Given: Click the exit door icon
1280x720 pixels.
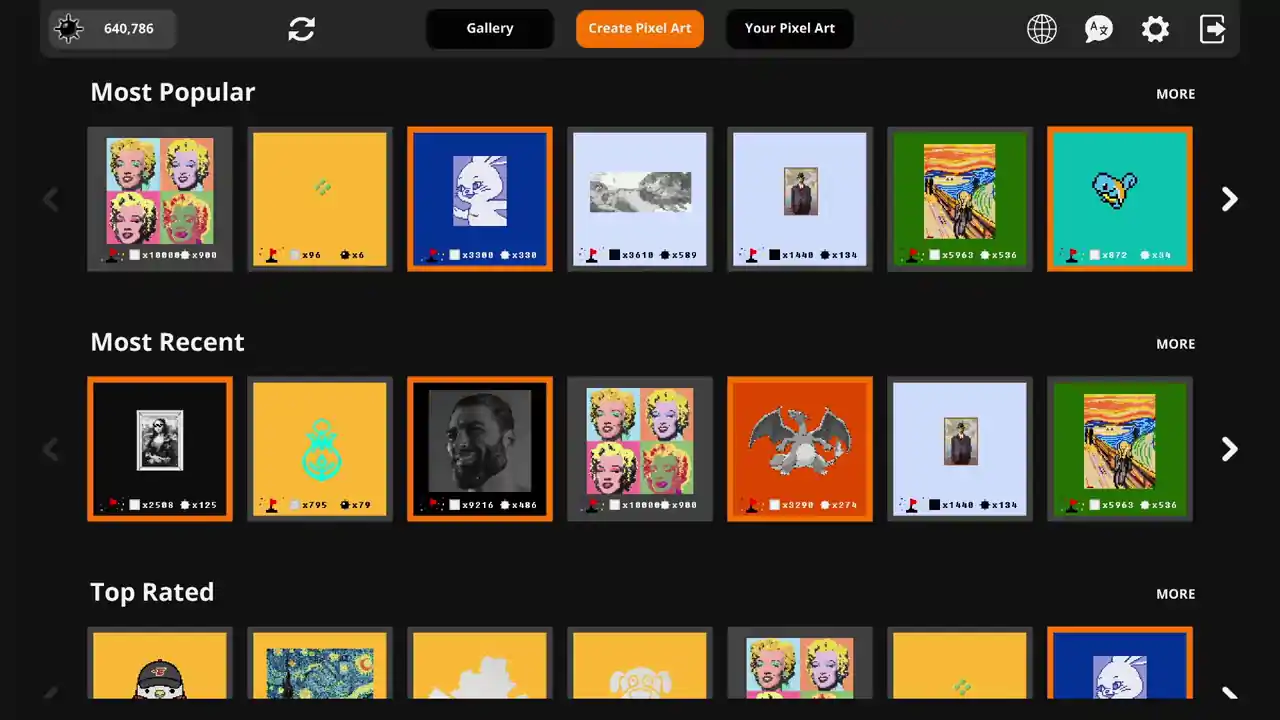Looking at the screenshot, I should [x=1212, y=29].
